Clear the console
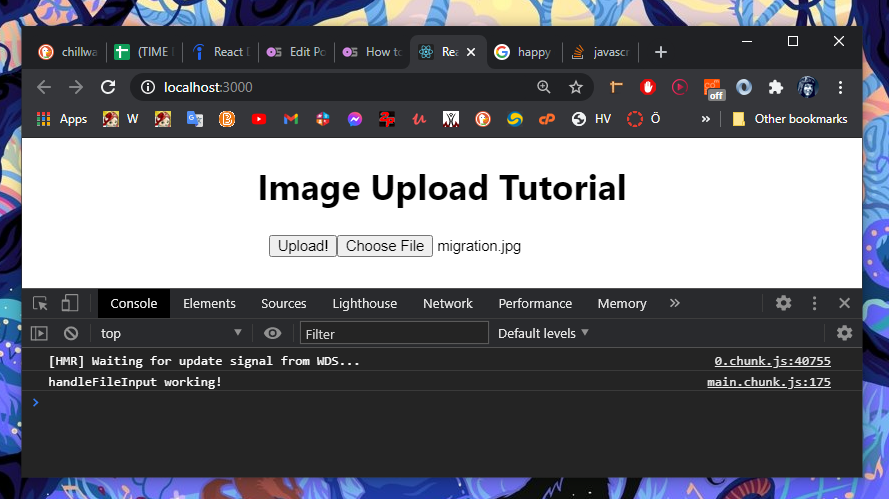Screen dimensions: 889x499 click(x=71, y=333)
